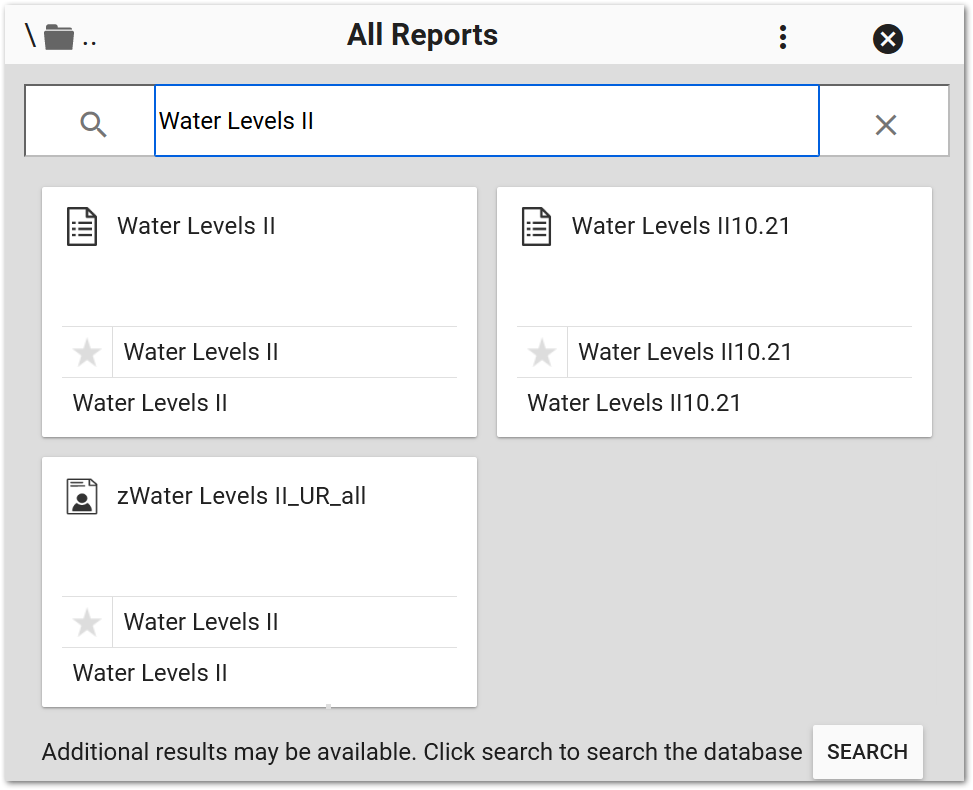Click the report icon on Water Levels II card

click(82, 226)
